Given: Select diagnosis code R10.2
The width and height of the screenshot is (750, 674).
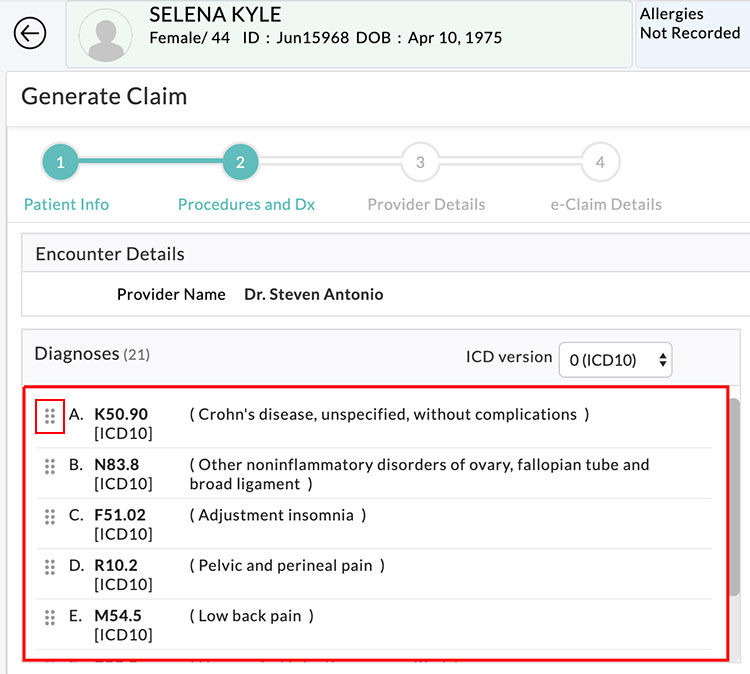Looking at the screenshot, I should click(x=116, y=565).
